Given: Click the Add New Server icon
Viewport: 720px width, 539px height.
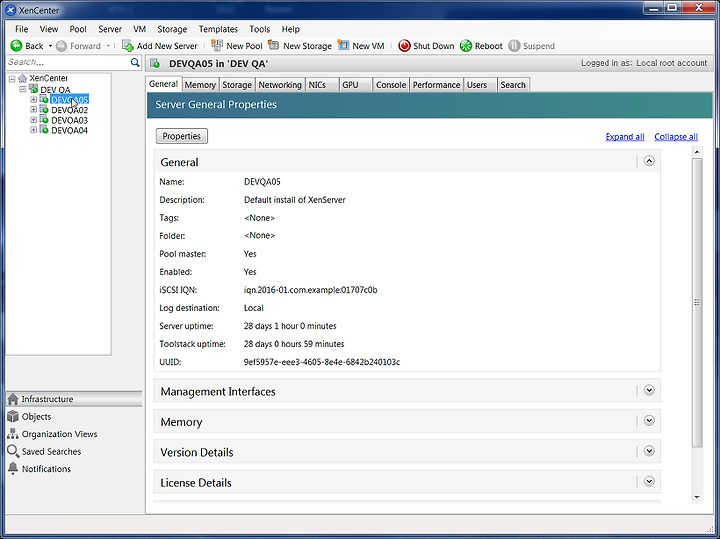Looking at the screenshot, I should 128,46.
